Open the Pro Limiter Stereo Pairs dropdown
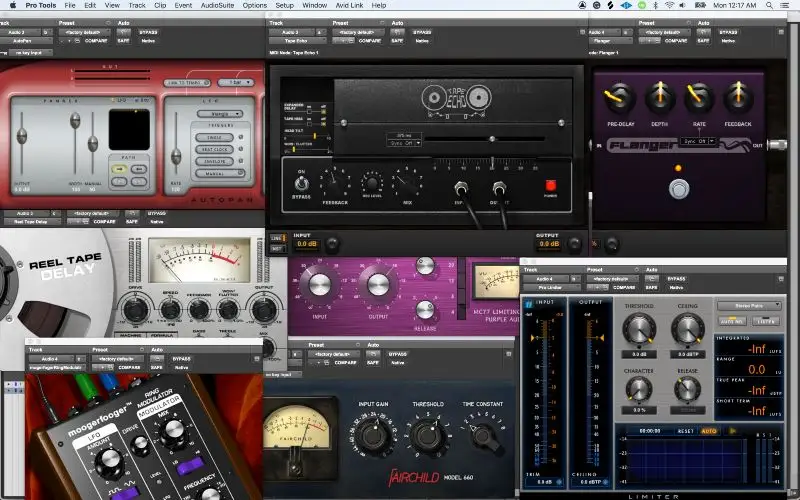The height and width of the screenshot is (500, 800). coord(749,306)
